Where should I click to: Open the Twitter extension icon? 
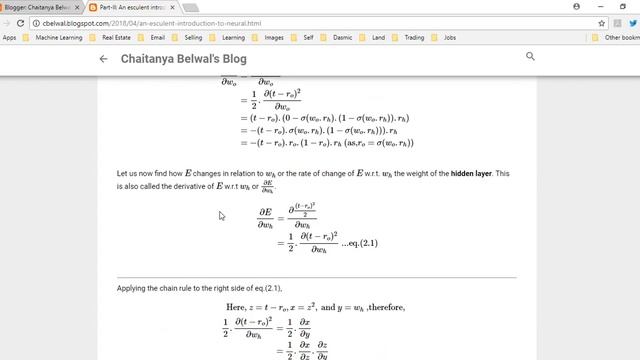point(633,23)
